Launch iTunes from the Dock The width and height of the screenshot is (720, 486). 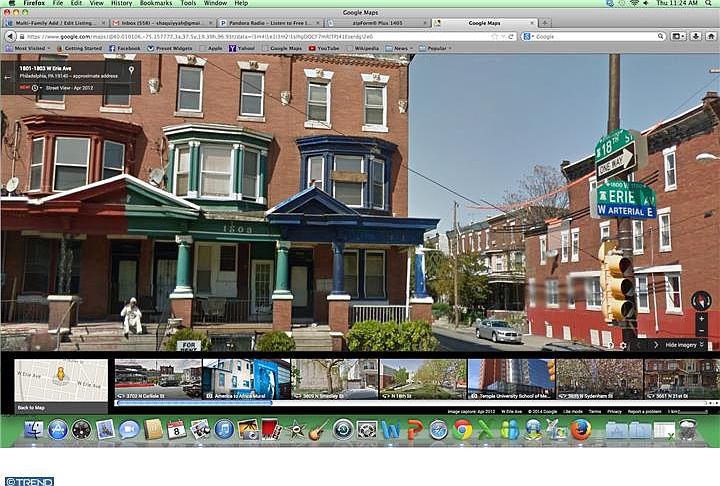224,430
